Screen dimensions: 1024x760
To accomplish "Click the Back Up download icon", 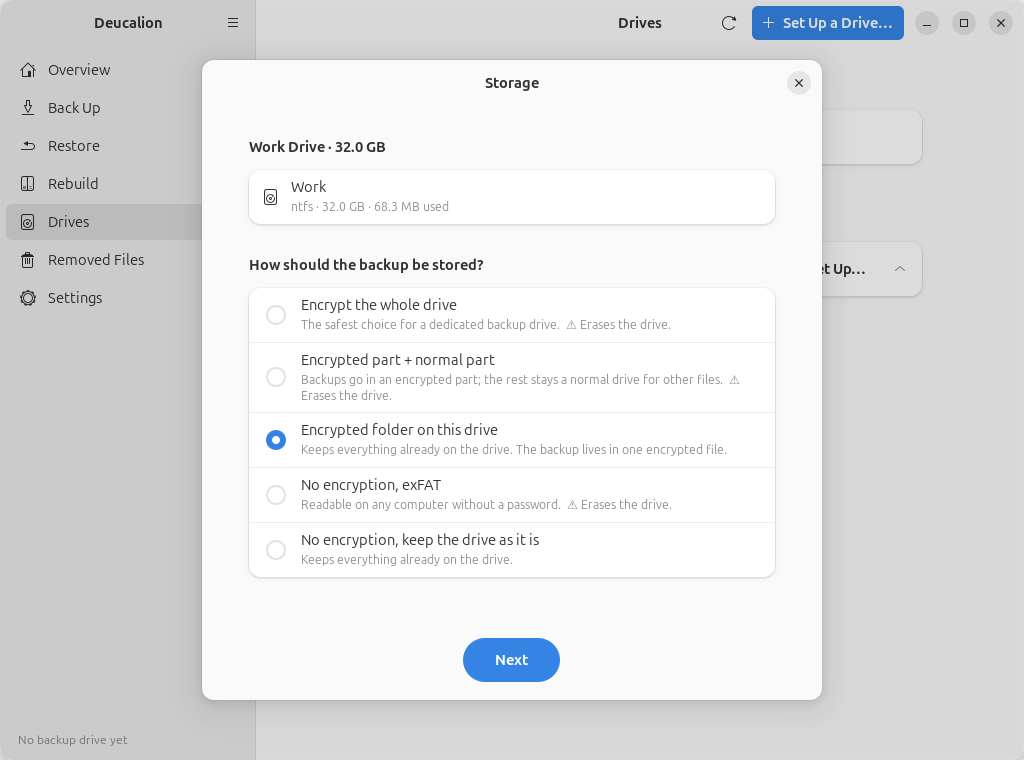I will (27, 108).
